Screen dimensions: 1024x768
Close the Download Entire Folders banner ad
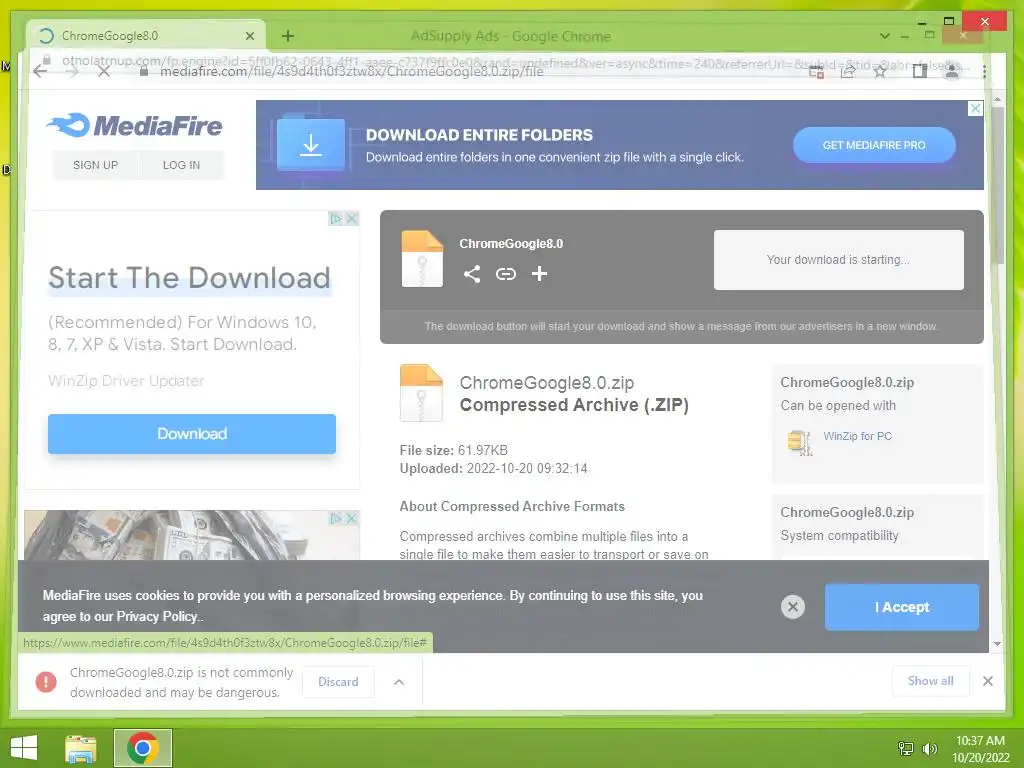975,108
